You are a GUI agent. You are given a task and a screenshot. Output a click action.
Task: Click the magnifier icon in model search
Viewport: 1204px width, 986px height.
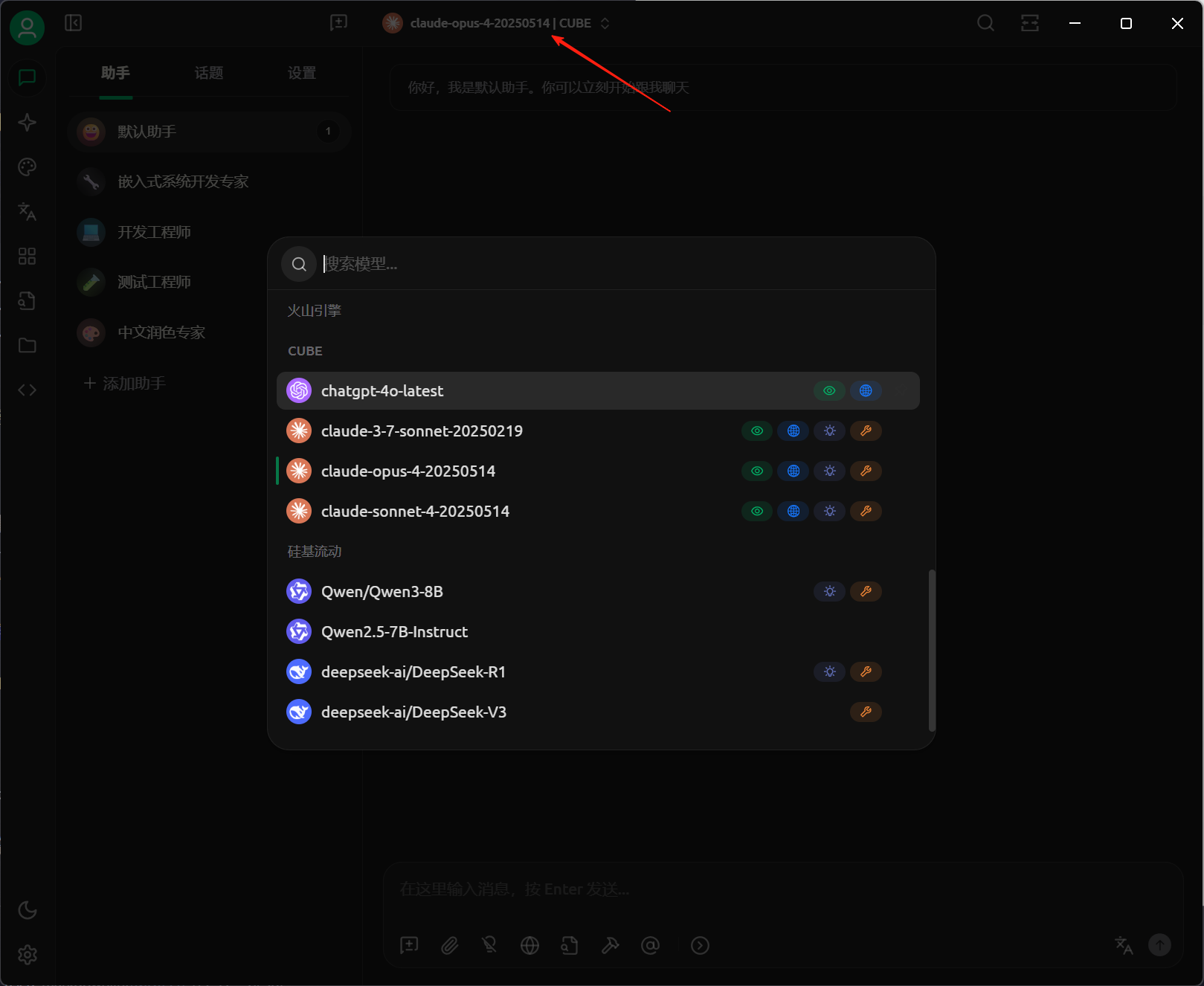[299, 264]
